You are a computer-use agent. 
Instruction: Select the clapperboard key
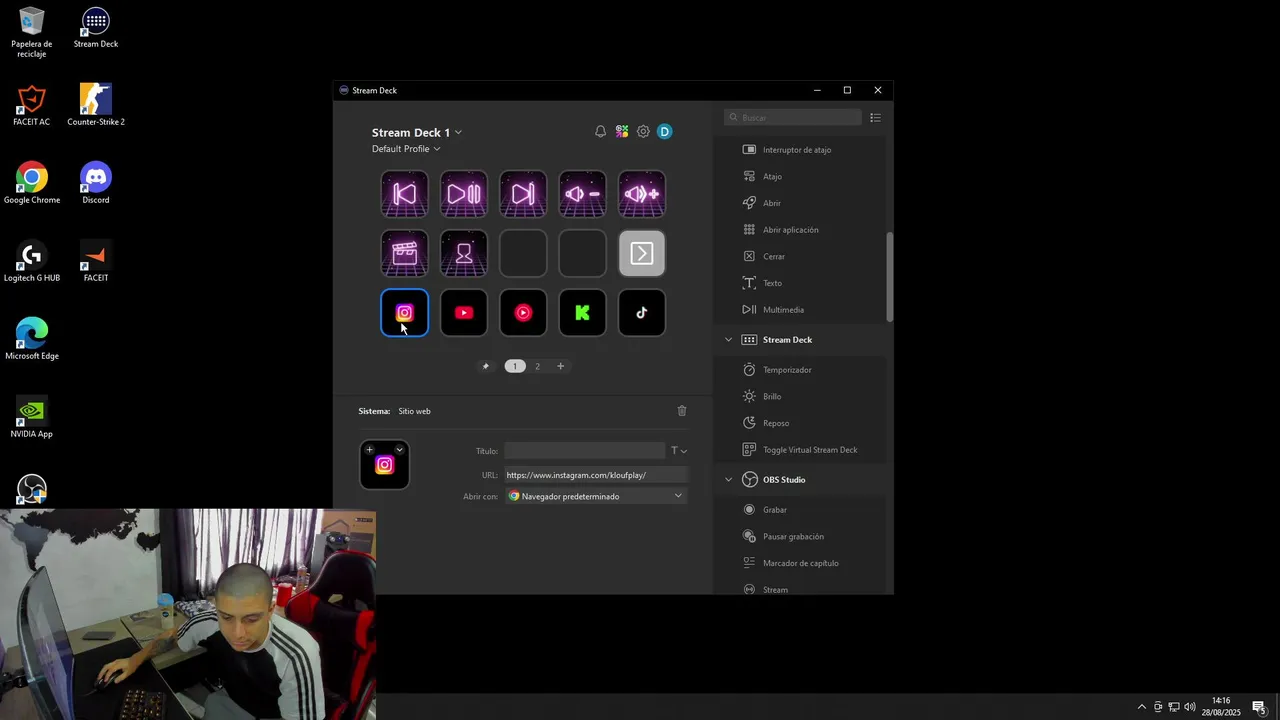pyautogui.click(x=405, y=253)
